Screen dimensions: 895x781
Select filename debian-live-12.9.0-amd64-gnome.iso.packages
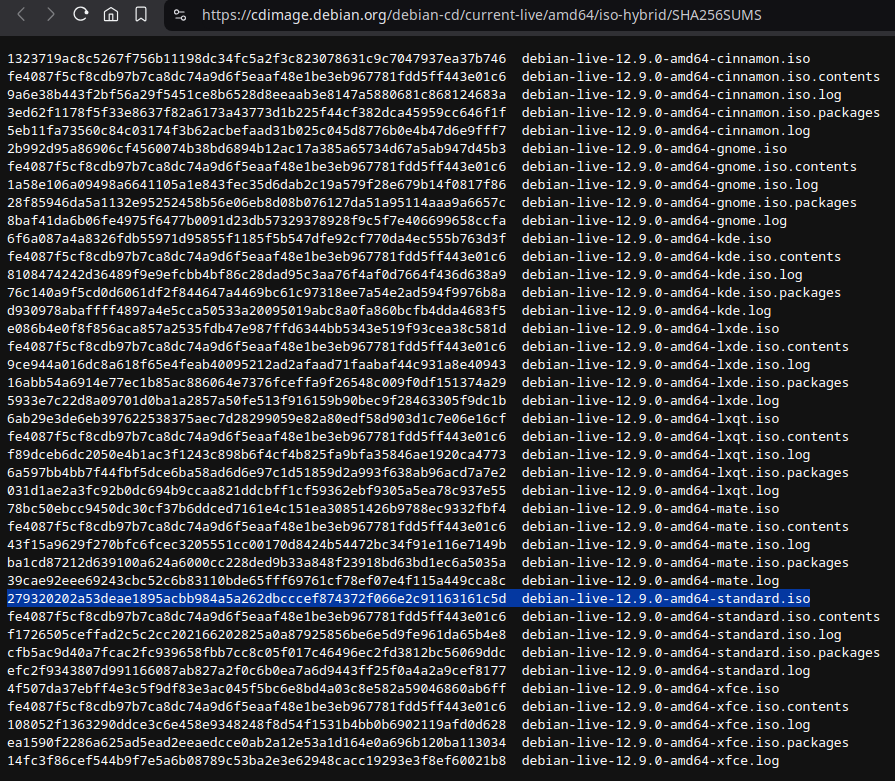click(x=689, y=203)
